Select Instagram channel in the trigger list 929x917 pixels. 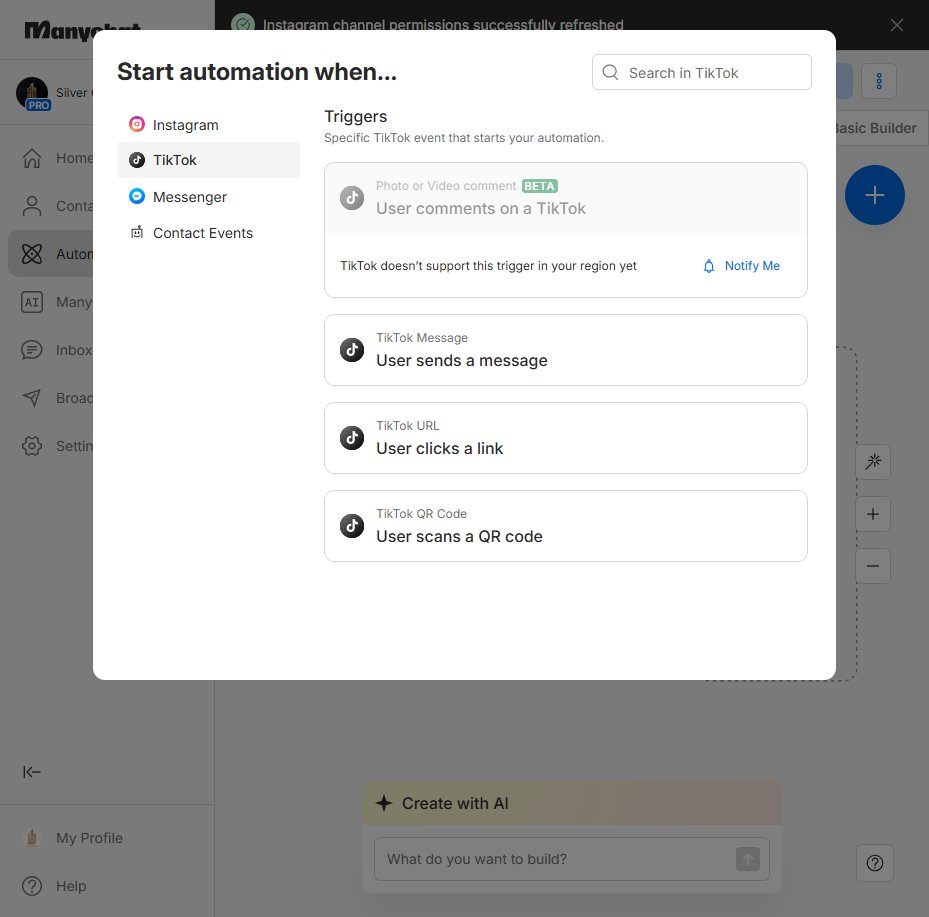click(x=208, y=125)
